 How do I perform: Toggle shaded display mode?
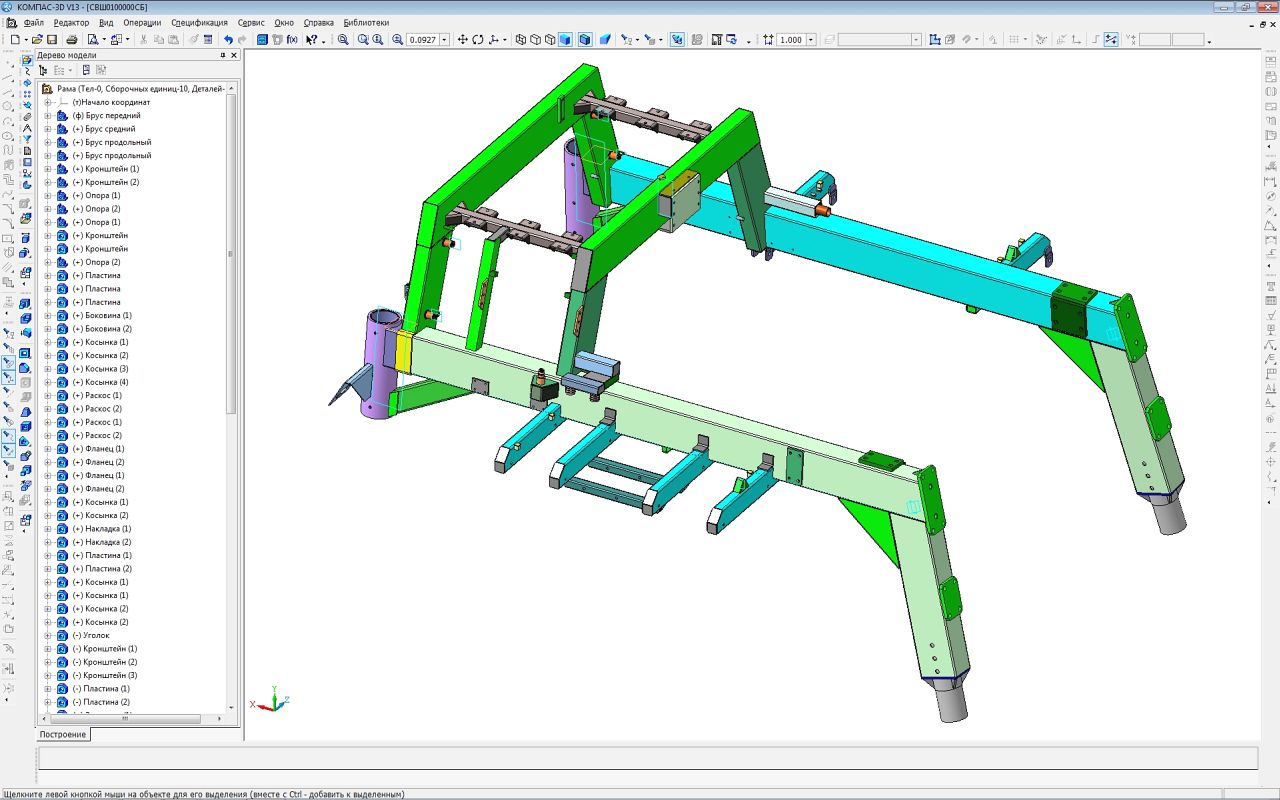[565, 40]
